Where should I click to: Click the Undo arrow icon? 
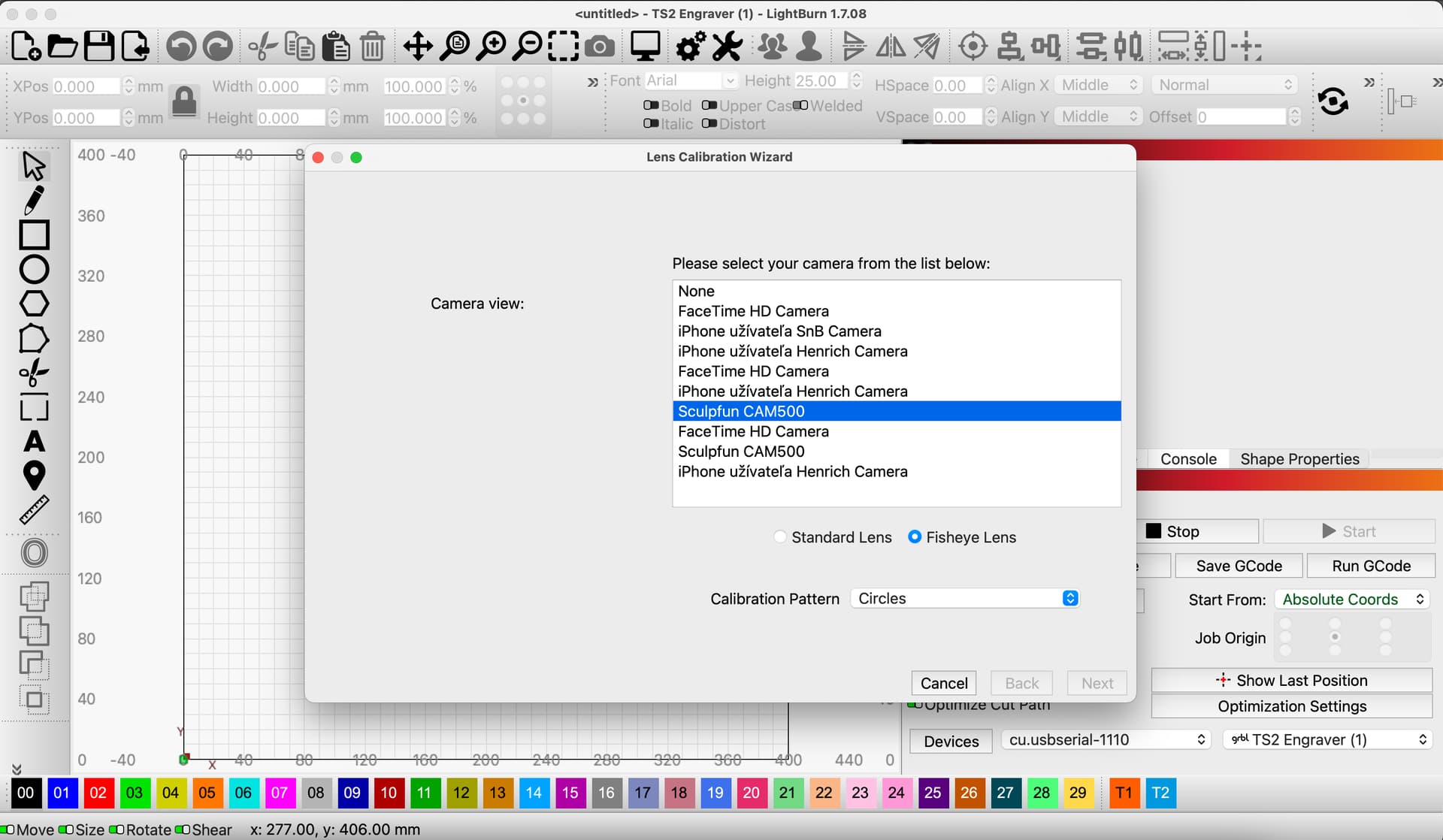[x=181, y=47]
